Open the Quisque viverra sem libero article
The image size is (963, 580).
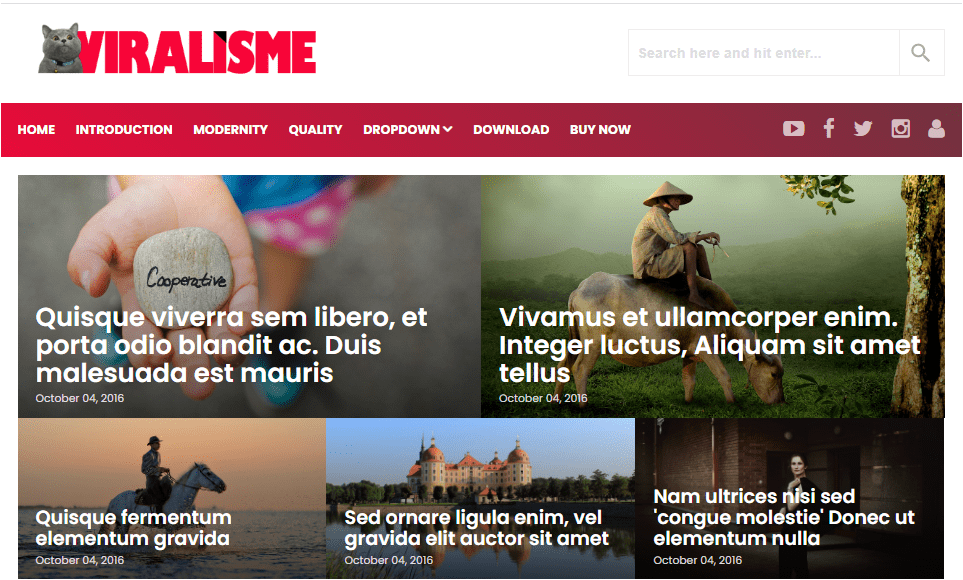point(232,345)
